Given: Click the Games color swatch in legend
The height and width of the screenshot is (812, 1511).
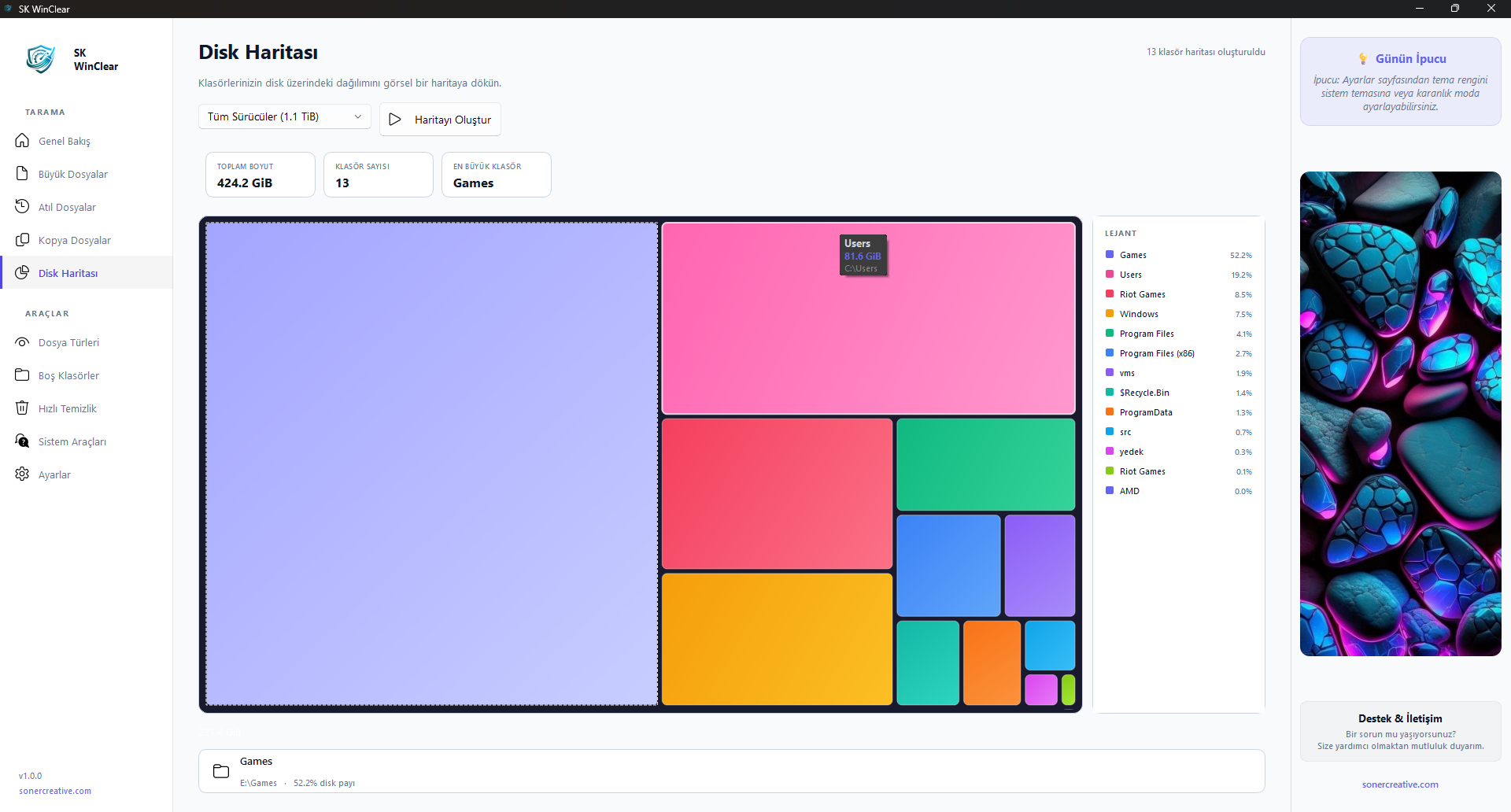Looking at the screenshot, I should click(x=1110, y=255).
